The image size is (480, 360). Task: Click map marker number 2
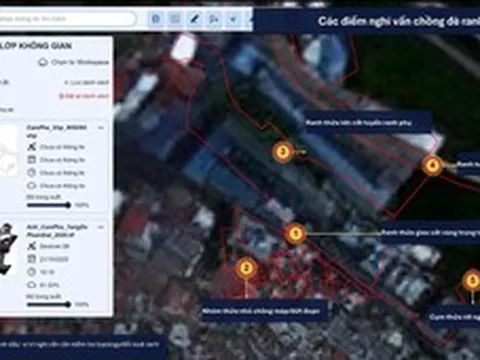(x=246, y=268)
